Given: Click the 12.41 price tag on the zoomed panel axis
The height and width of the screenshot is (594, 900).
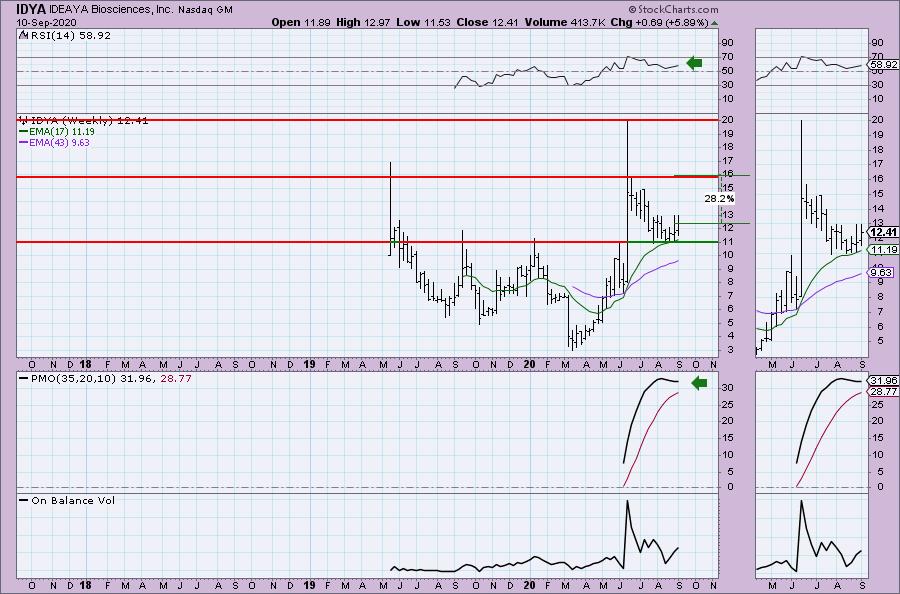Looking at the screenshot, I should pyautogui.click(x=883, y=232).
